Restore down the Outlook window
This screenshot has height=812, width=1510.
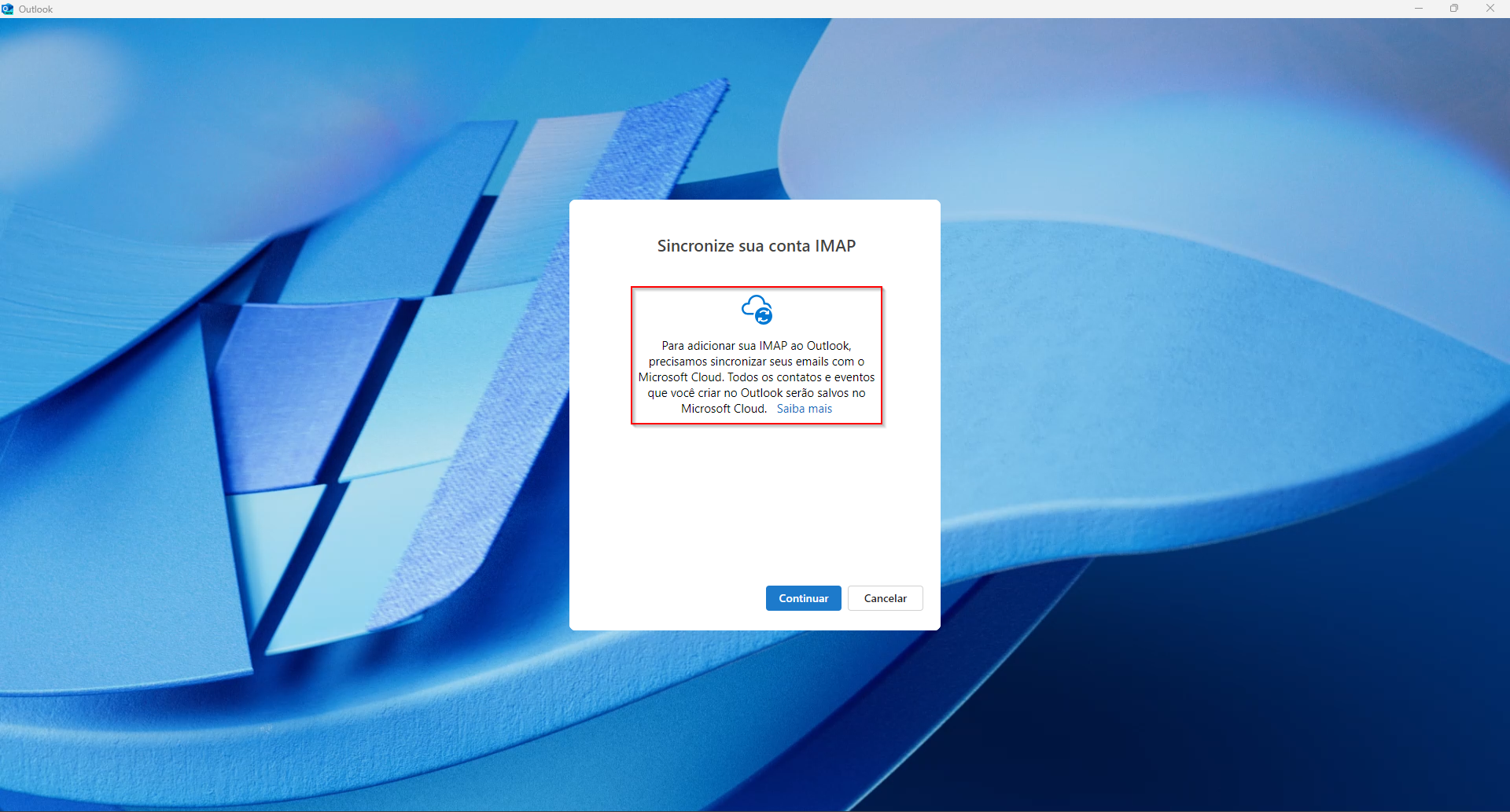pyautogui.click(x=1454, y=9)
